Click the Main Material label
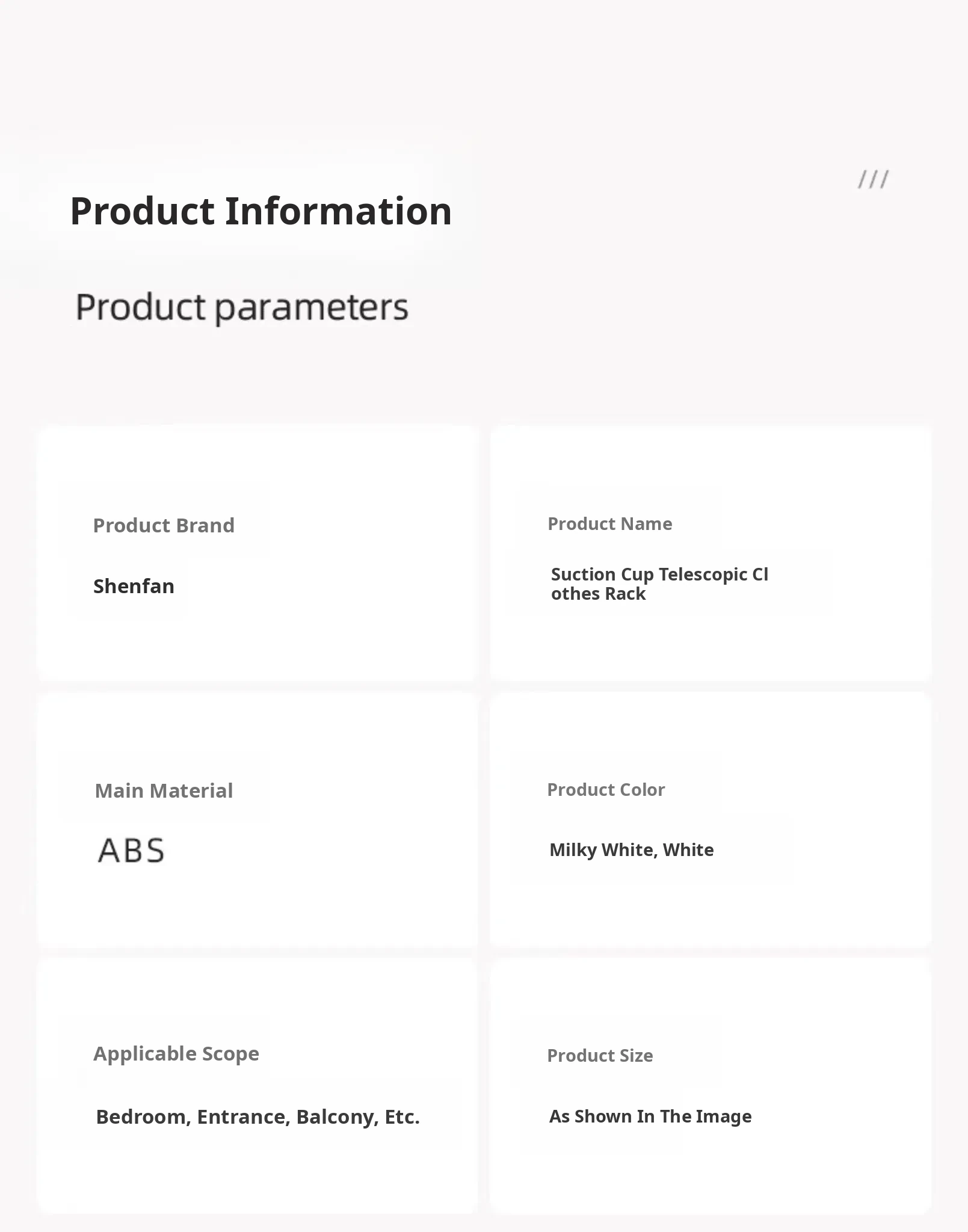 tap(164, 791)
